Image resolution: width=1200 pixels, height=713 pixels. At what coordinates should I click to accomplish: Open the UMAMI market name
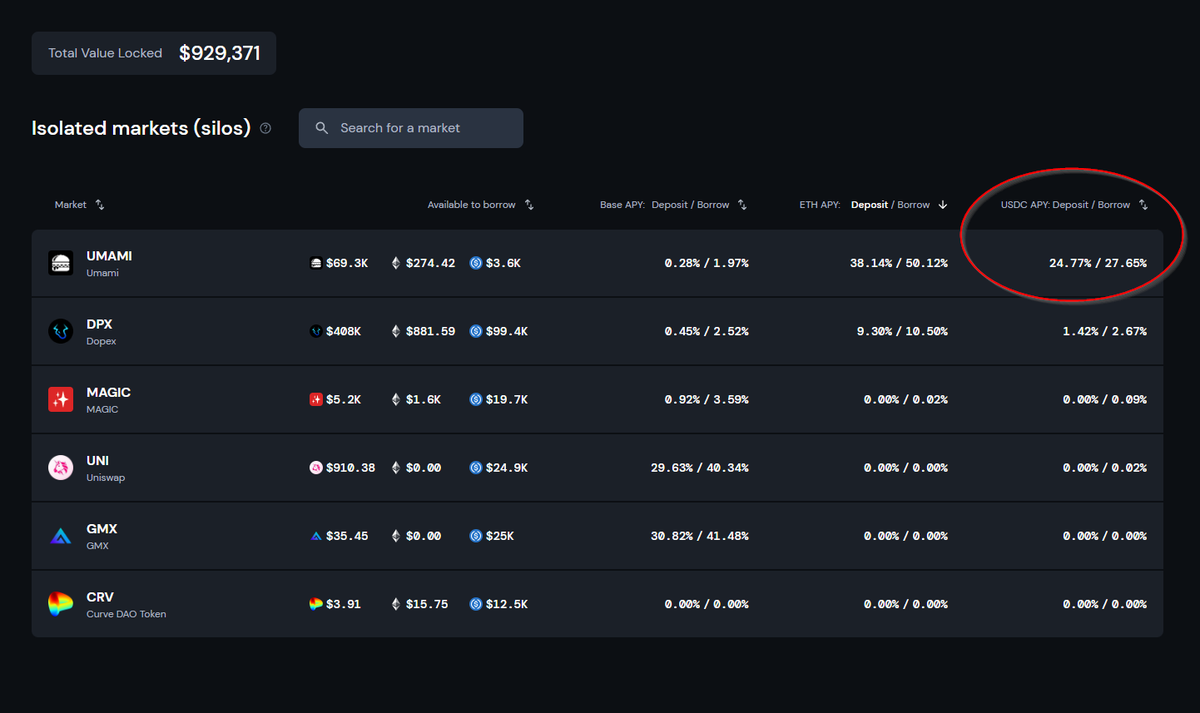click(x=109, y=256)
